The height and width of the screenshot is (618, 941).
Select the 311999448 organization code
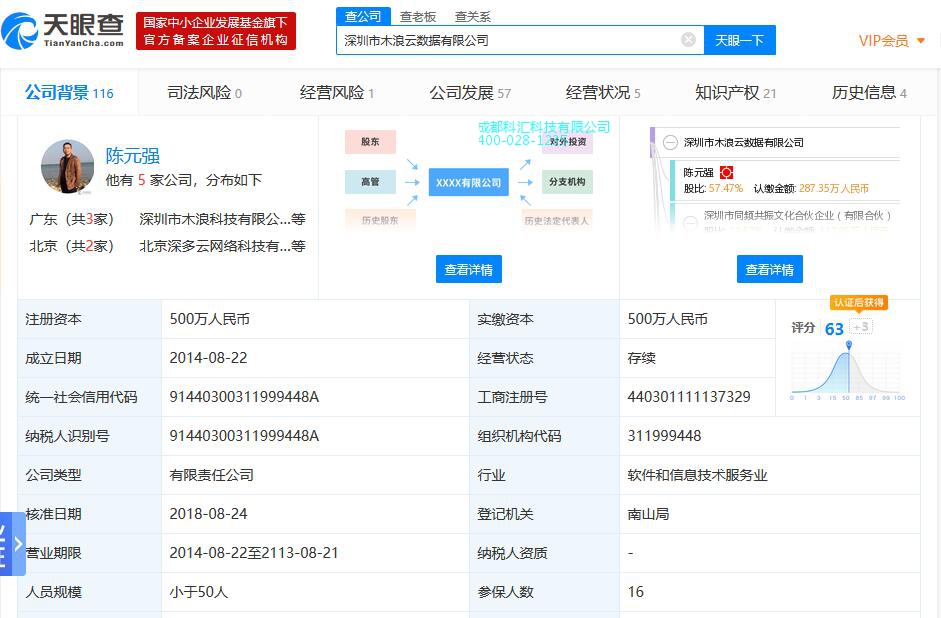point(664,436)
